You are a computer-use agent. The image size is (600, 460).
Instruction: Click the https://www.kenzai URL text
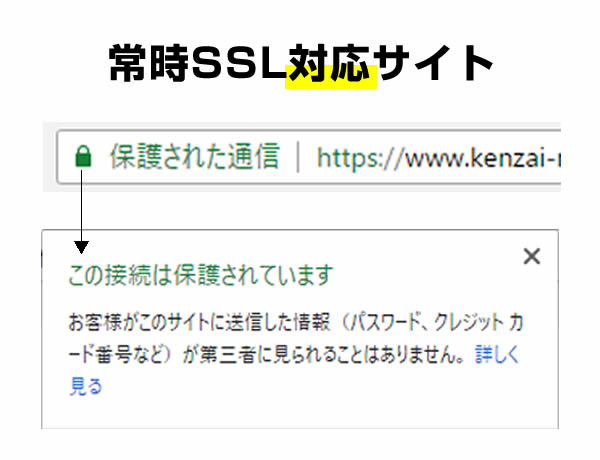[x=439, y=158]
